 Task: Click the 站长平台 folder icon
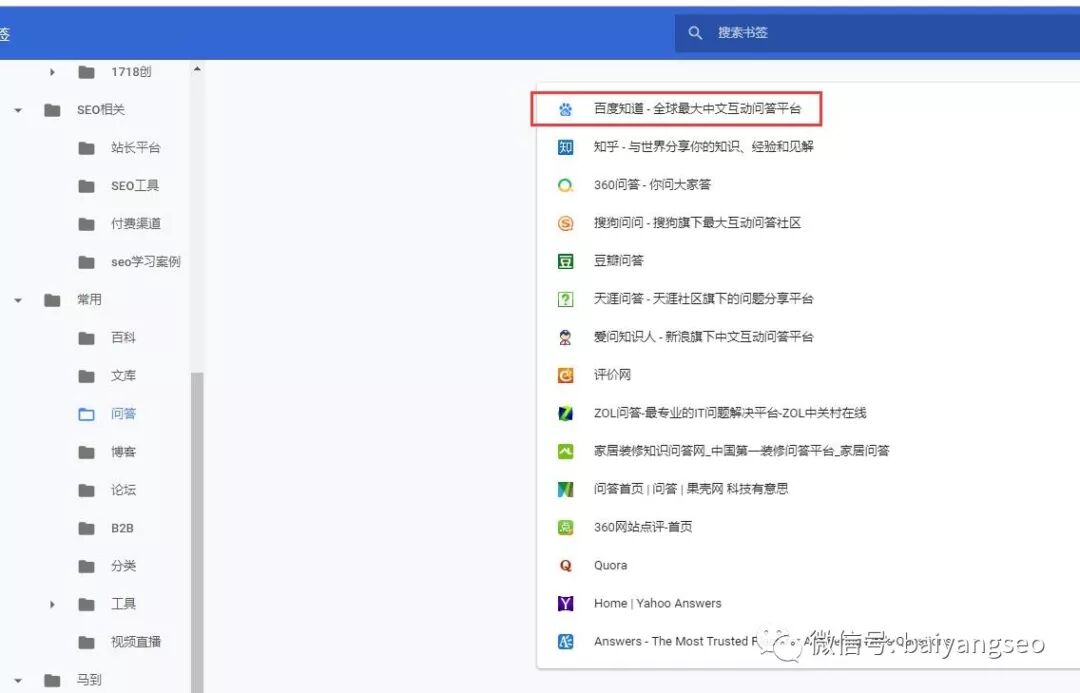87,147
